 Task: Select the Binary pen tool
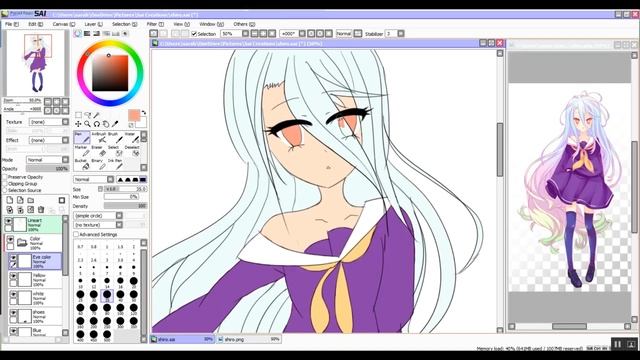[x=98, y=164]
